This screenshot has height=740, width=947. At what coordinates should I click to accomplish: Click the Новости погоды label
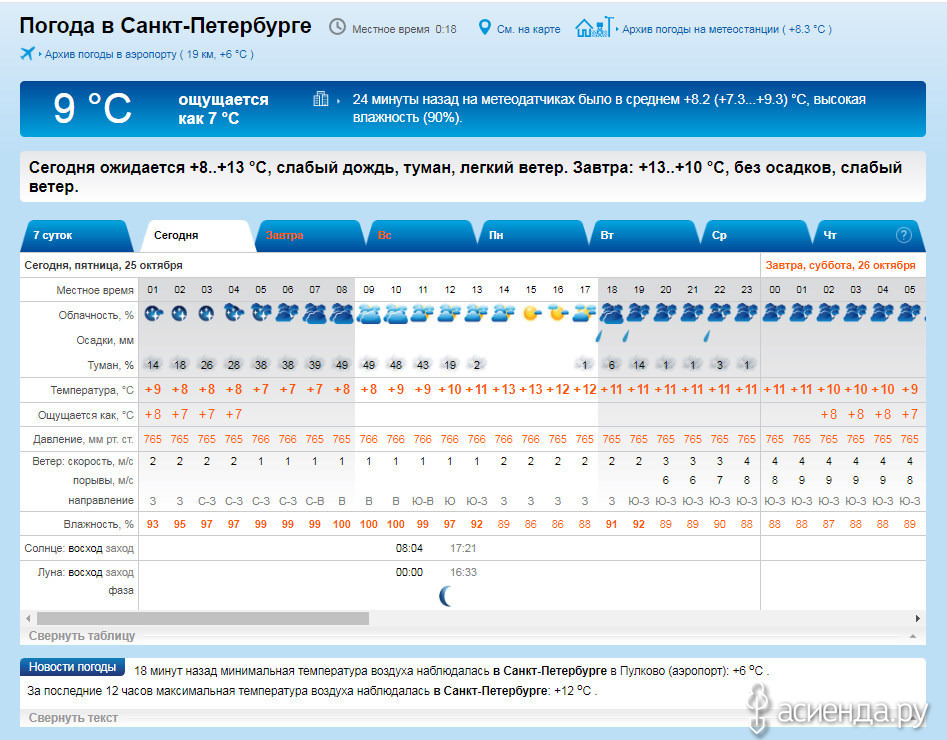[x=72, y=667]
